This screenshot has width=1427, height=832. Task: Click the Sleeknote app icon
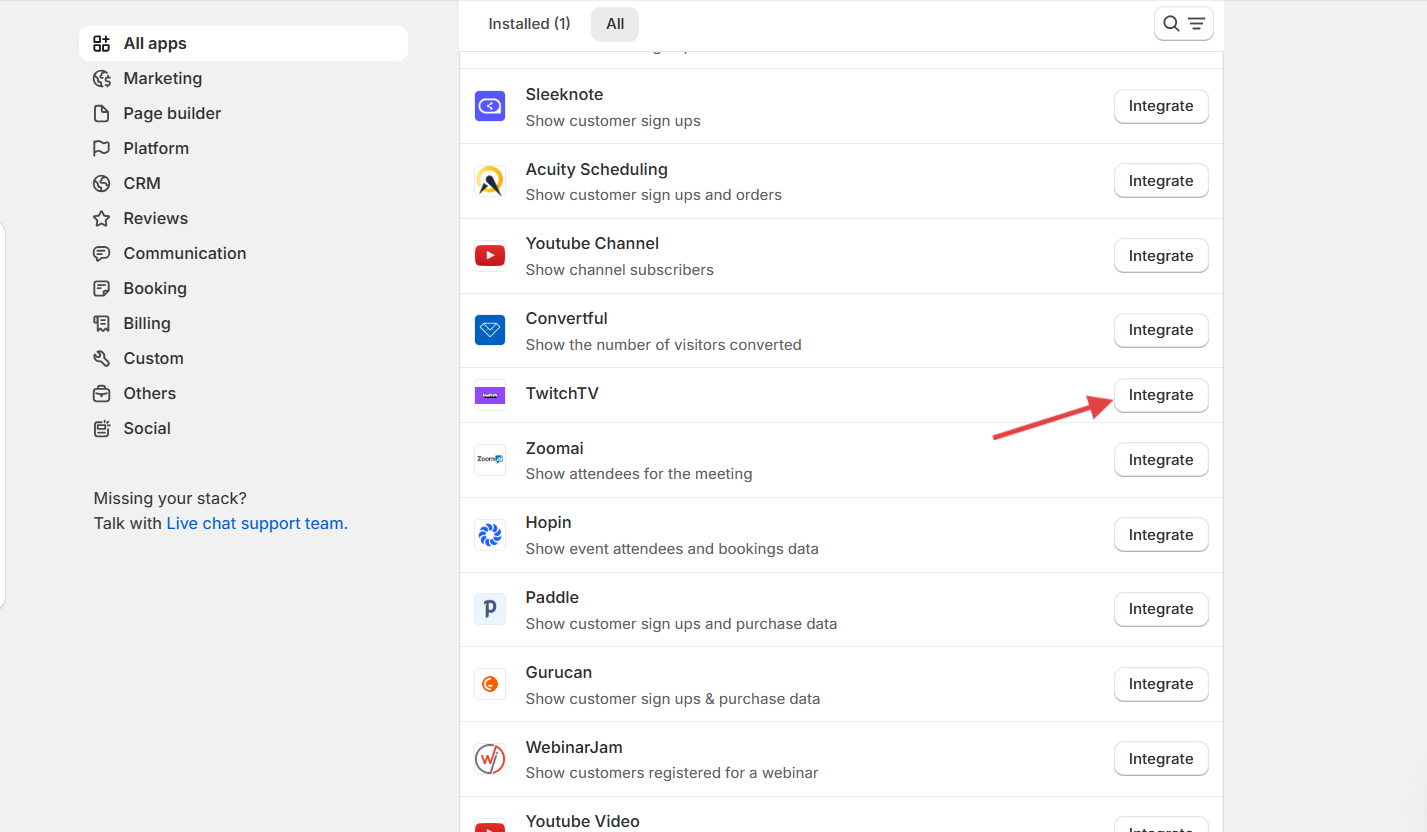click(489, 106)
